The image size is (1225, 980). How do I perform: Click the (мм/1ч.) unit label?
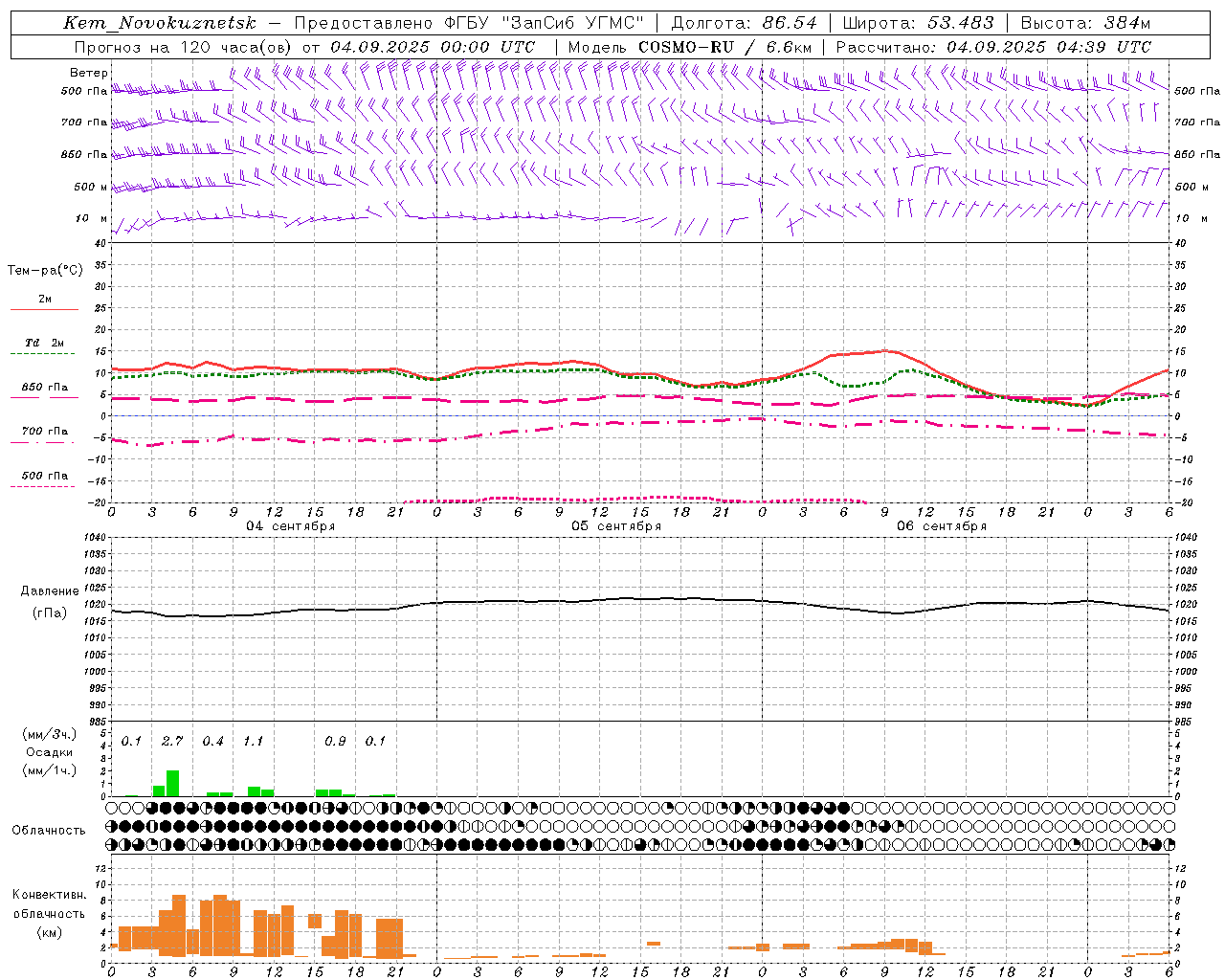pyautogui.click(x=49, y=770)
